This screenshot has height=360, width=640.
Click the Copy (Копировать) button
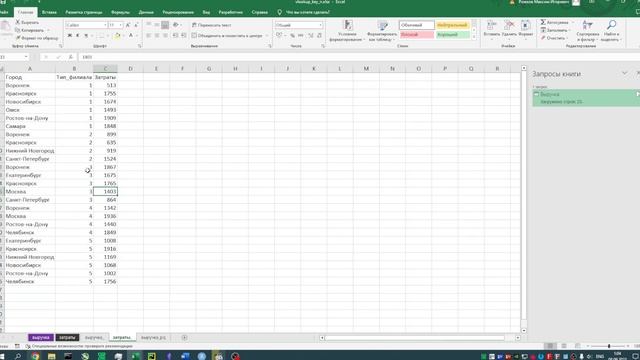29,30
